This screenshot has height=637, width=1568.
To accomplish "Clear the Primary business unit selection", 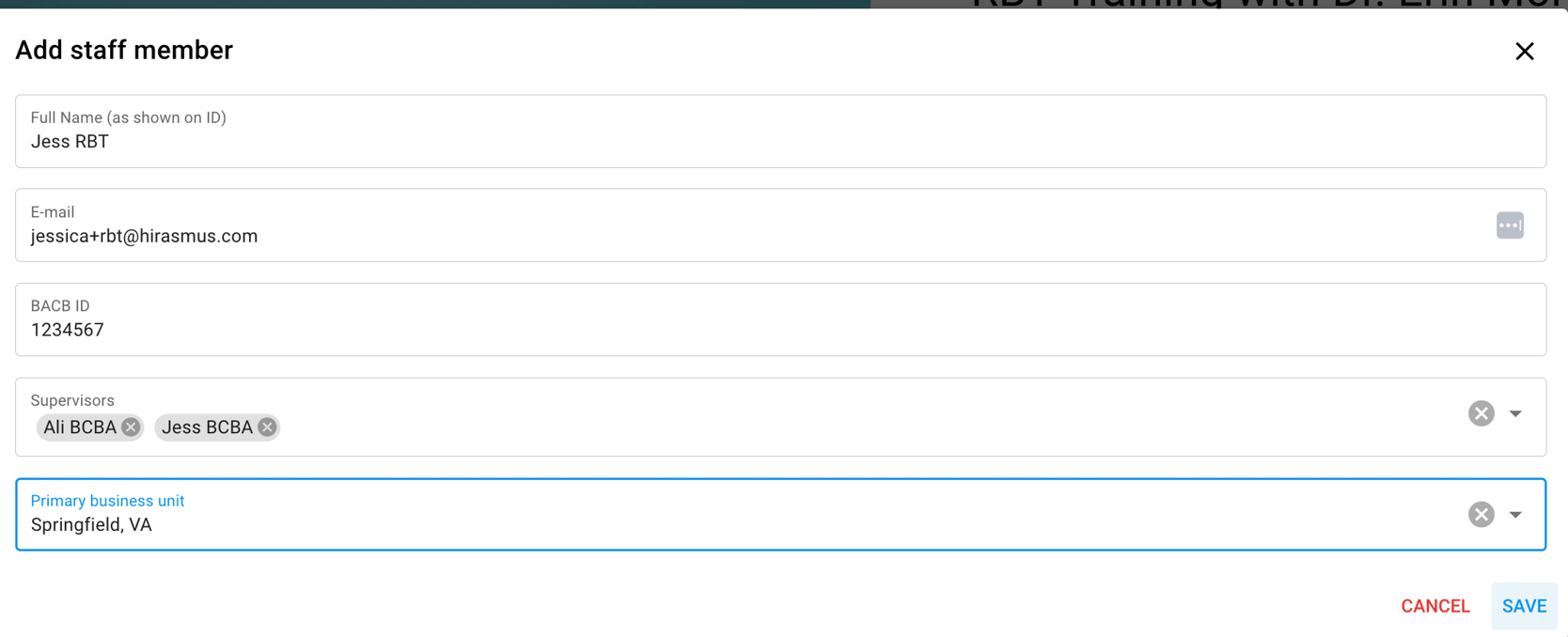I will coord(1481,514).
